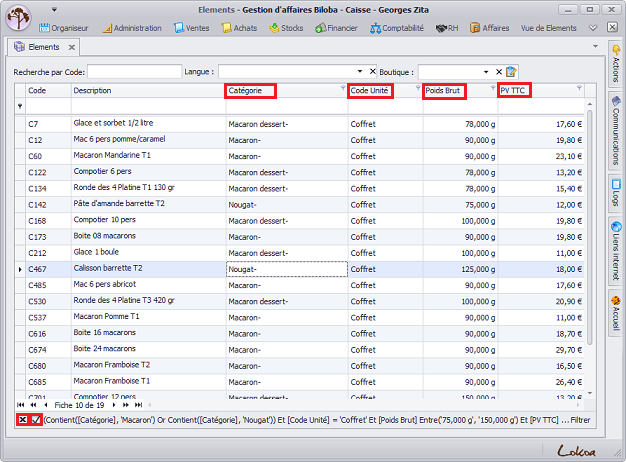
Task: Go to next record in navigator
Action: pyautogui.click(x=112, y=405)
